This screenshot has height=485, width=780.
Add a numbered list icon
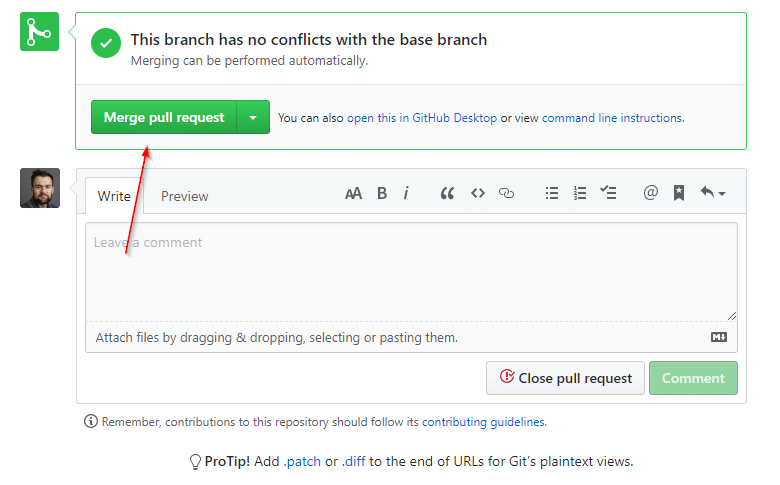click(580, 193)
